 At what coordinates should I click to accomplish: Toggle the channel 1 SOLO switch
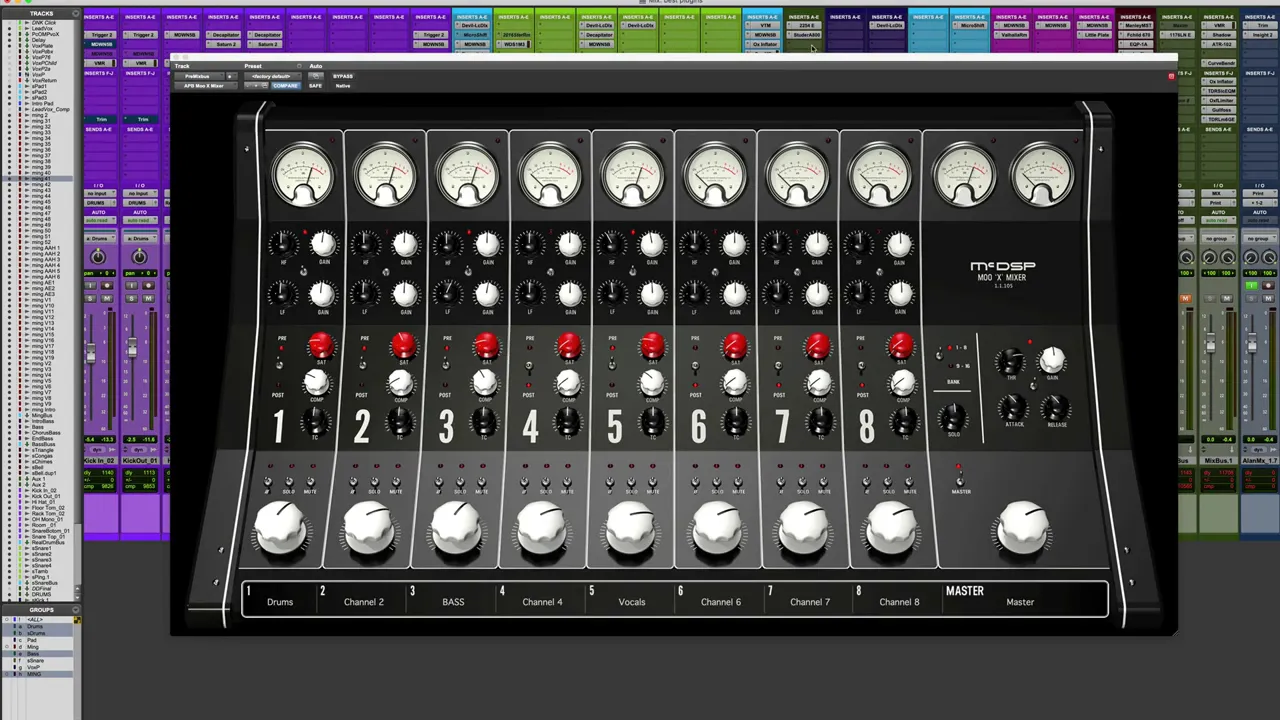tap(288, 483)
